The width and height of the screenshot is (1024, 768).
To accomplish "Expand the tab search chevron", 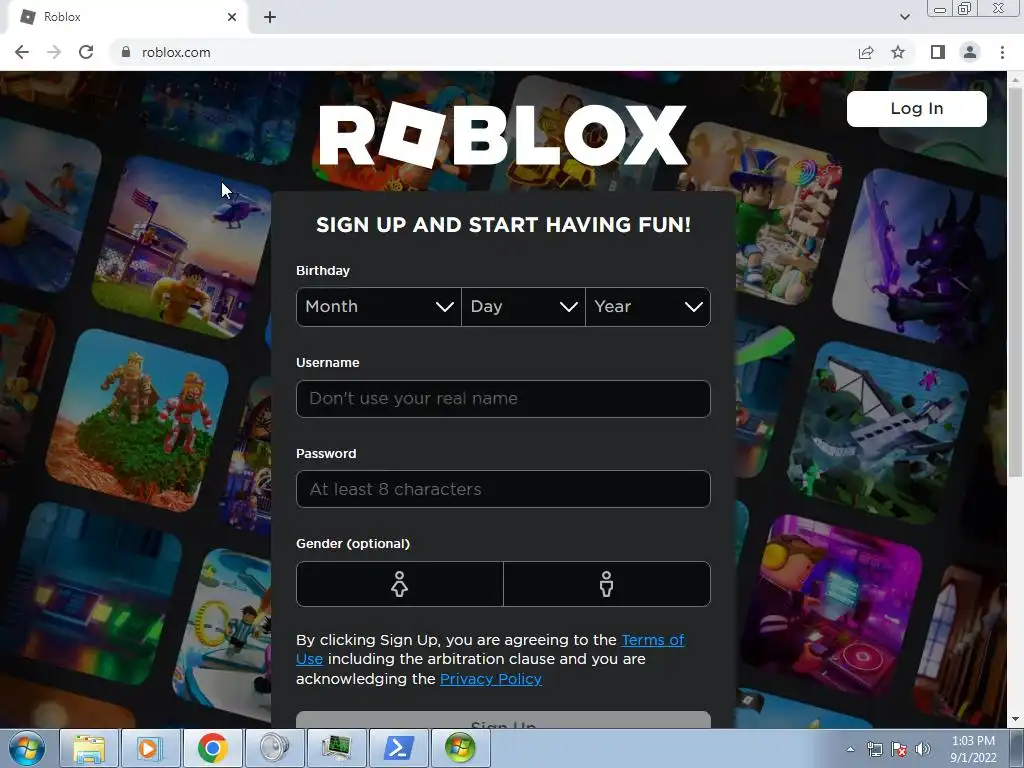I will 904,17.
